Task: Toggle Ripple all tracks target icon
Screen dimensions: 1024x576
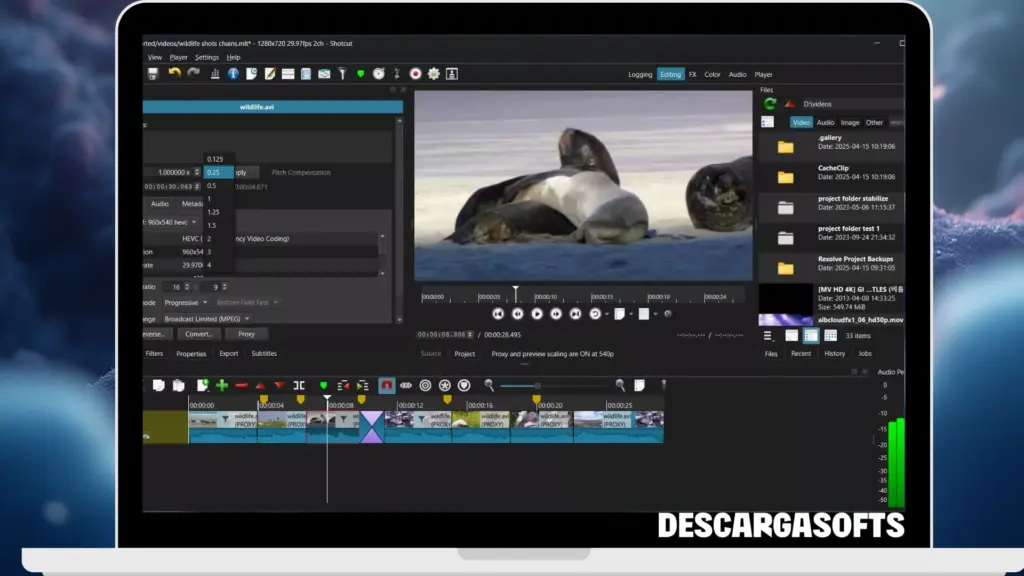Action: (425, 385)
